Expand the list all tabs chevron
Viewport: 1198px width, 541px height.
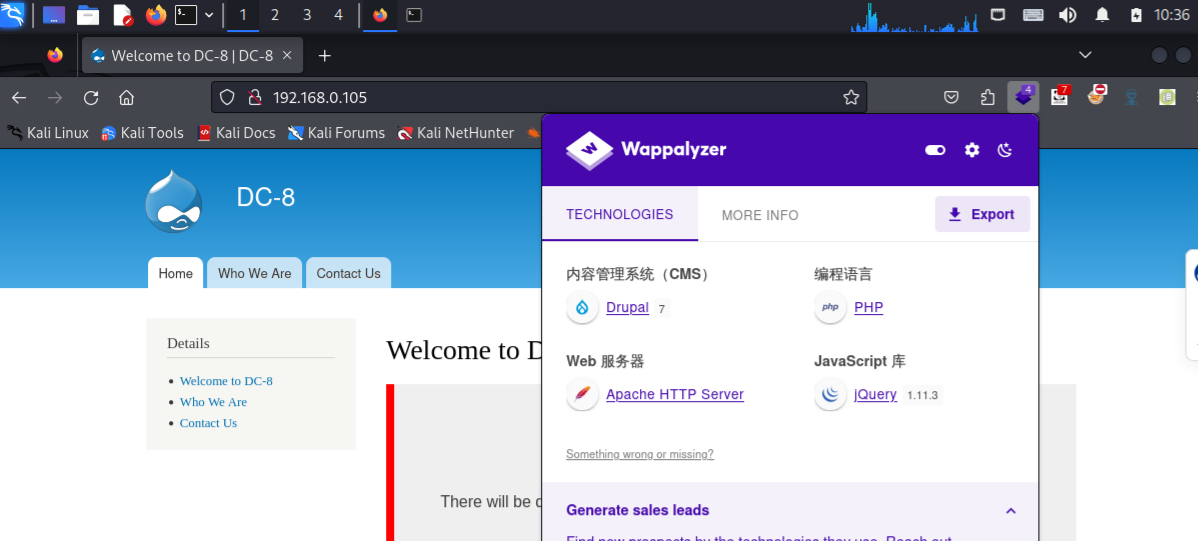click(1085, 55)
